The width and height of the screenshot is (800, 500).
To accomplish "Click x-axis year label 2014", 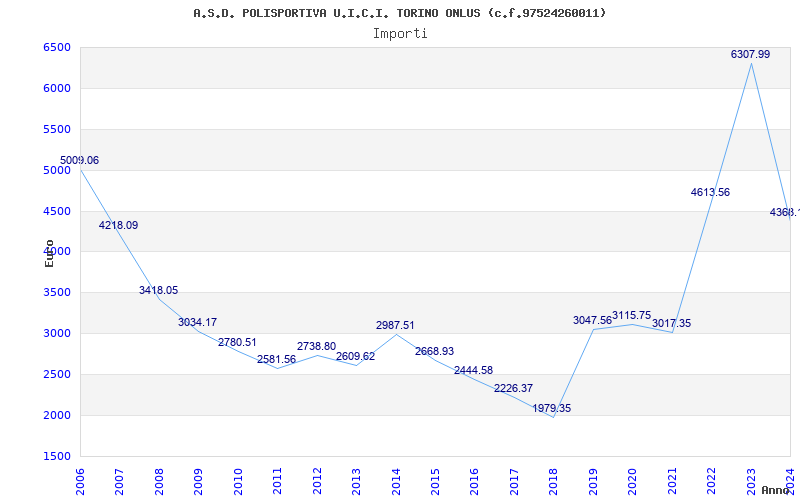I will (396, 482).
